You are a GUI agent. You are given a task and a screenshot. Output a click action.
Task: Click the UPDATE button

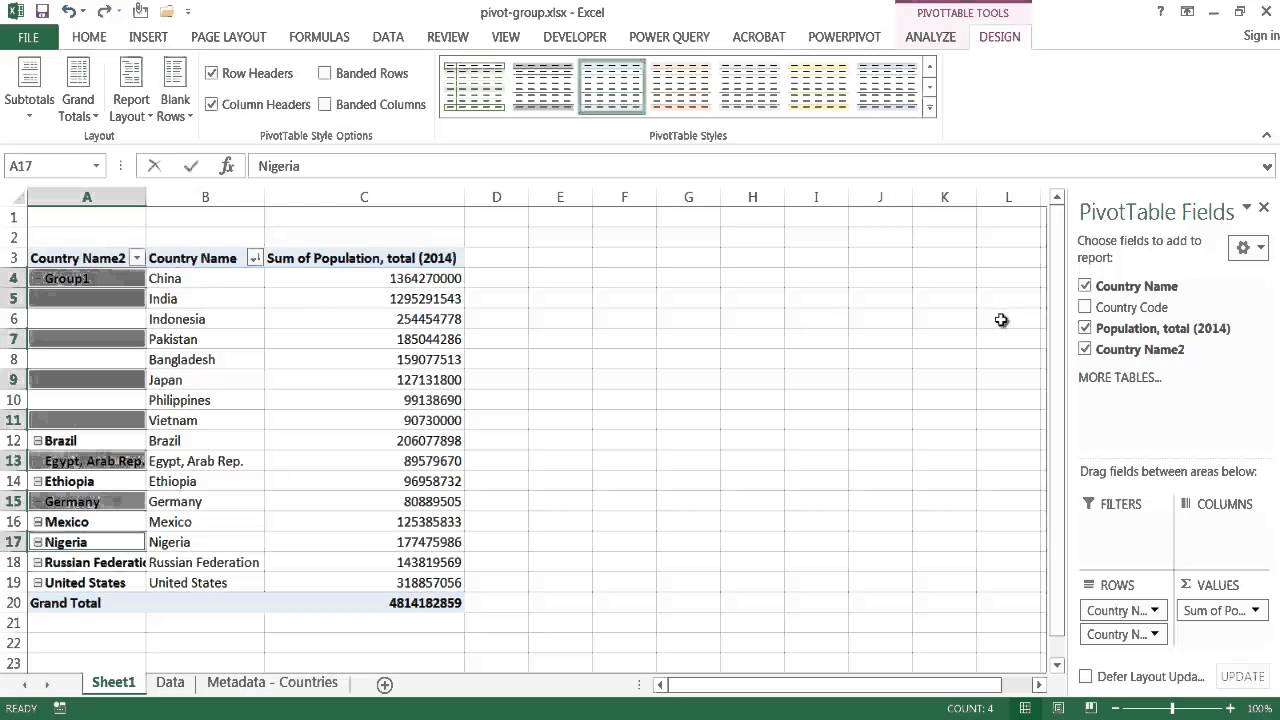point(1242,676)
